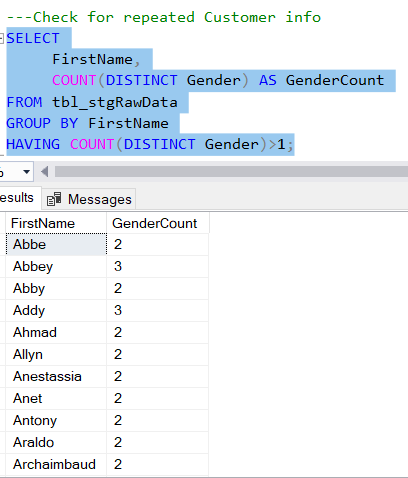Select the Archaimbaud cell
408x478 pixels.
(56, 464)
